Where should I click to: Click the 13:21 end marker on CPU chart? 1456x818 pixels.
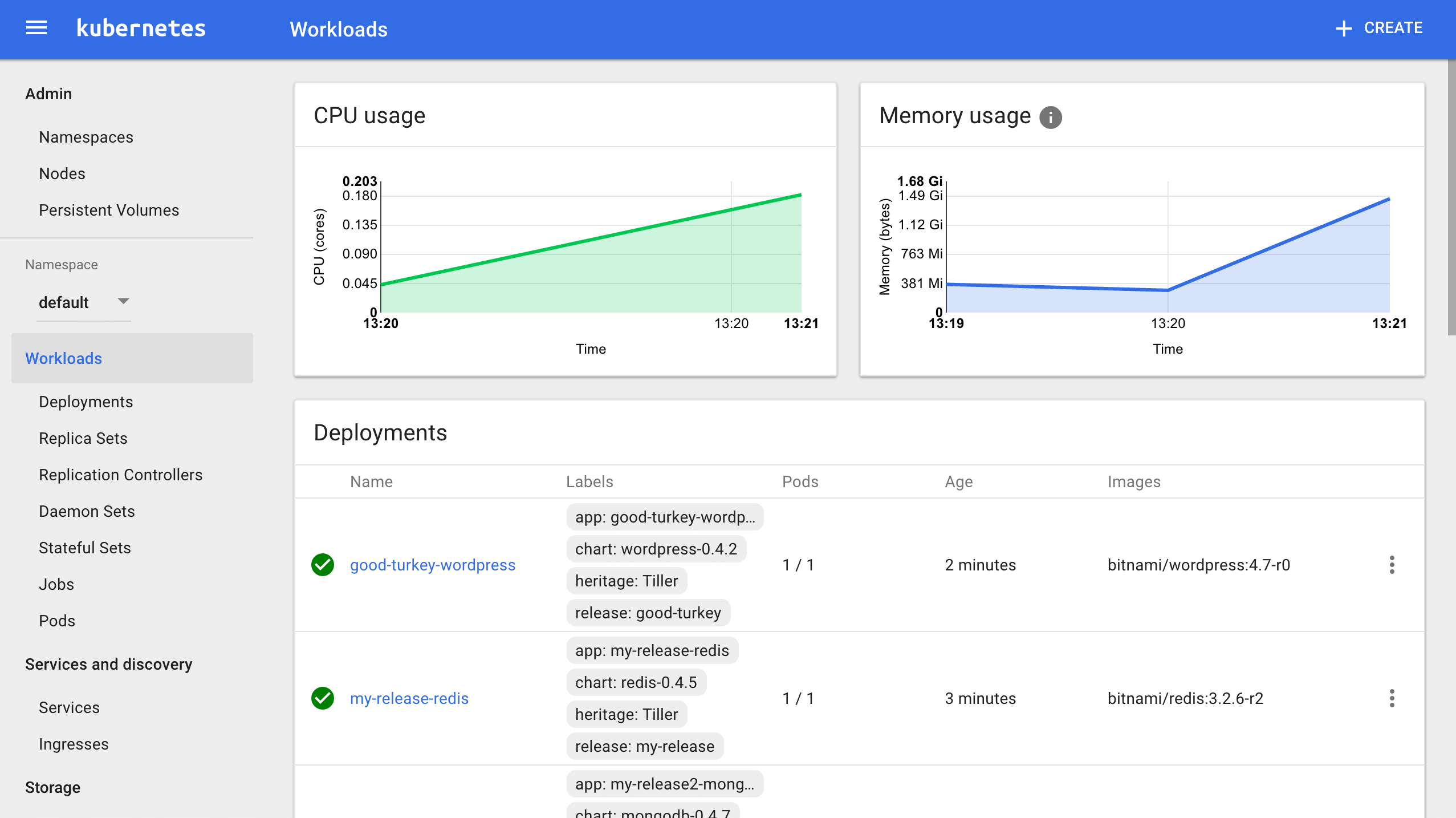(802, 323)
